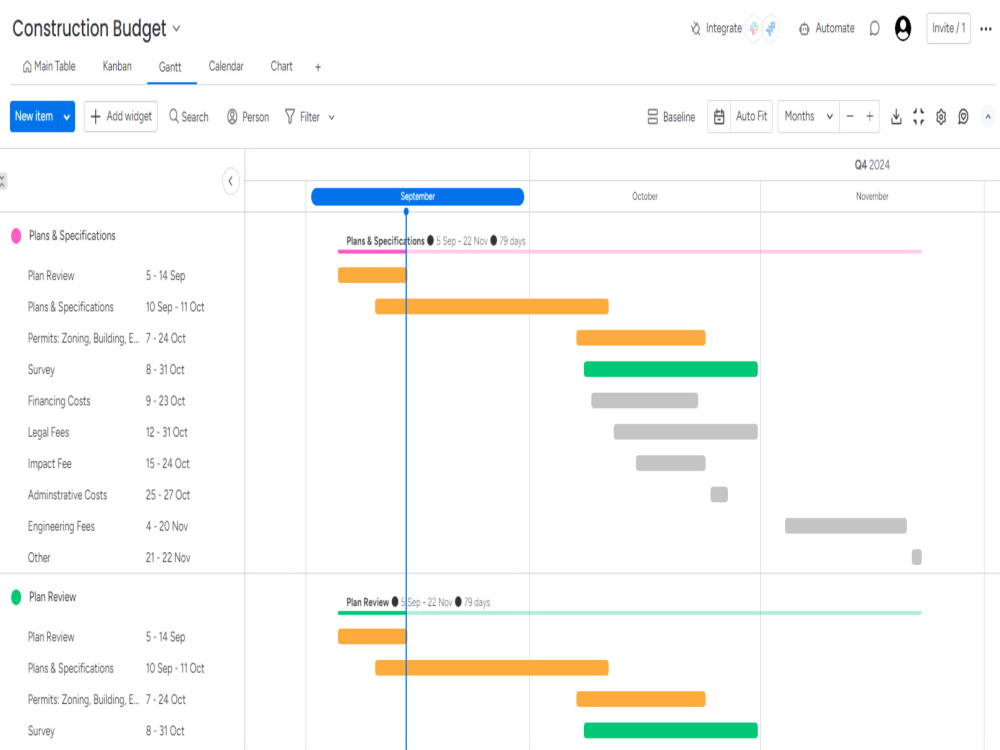Screen dimensions: 1000x750
Task: Click the small Adminstrative Costs bar
Action: coord(719,494)
